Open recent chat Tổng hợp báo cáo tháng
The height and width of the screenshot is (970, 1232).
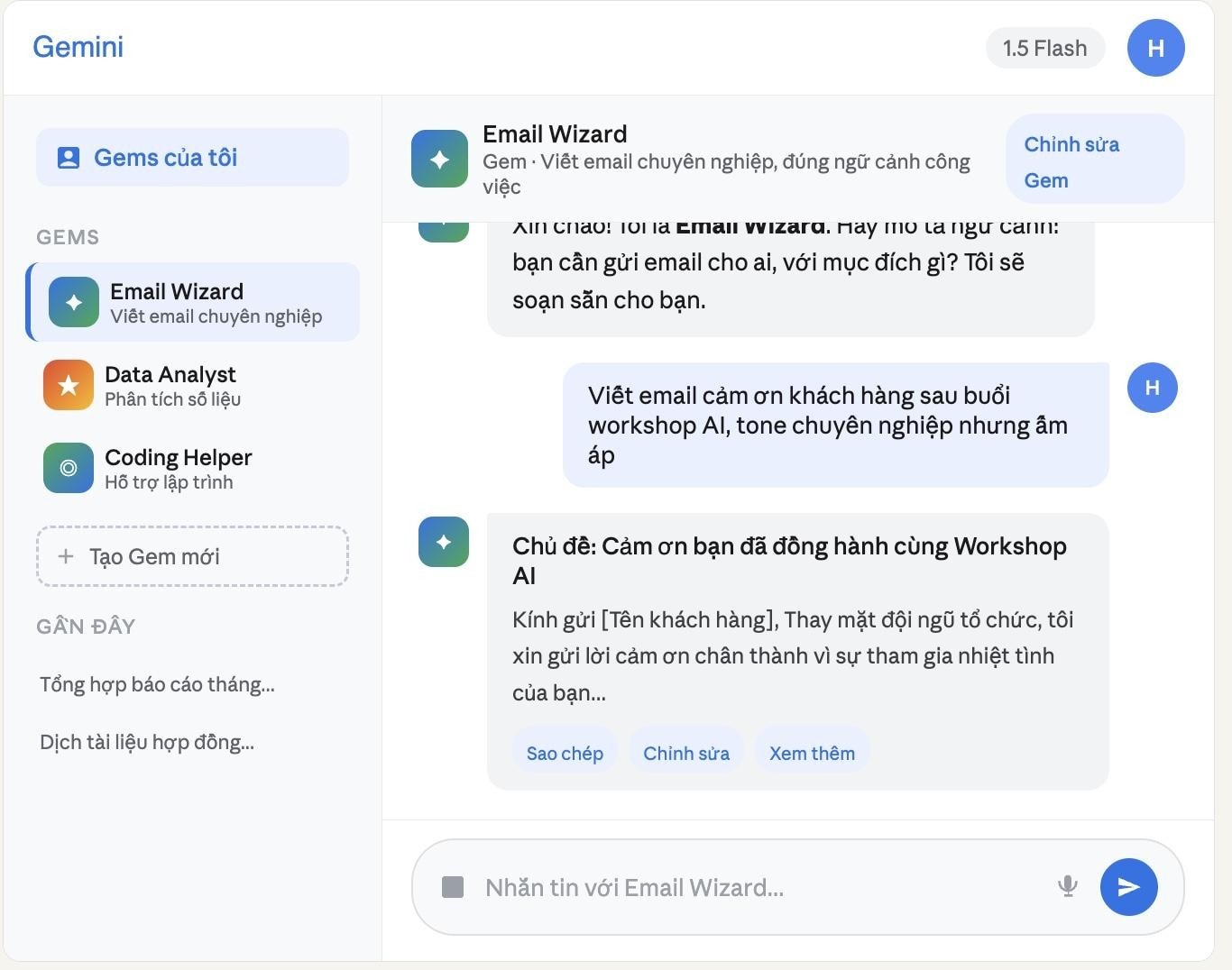coord(158,684)
